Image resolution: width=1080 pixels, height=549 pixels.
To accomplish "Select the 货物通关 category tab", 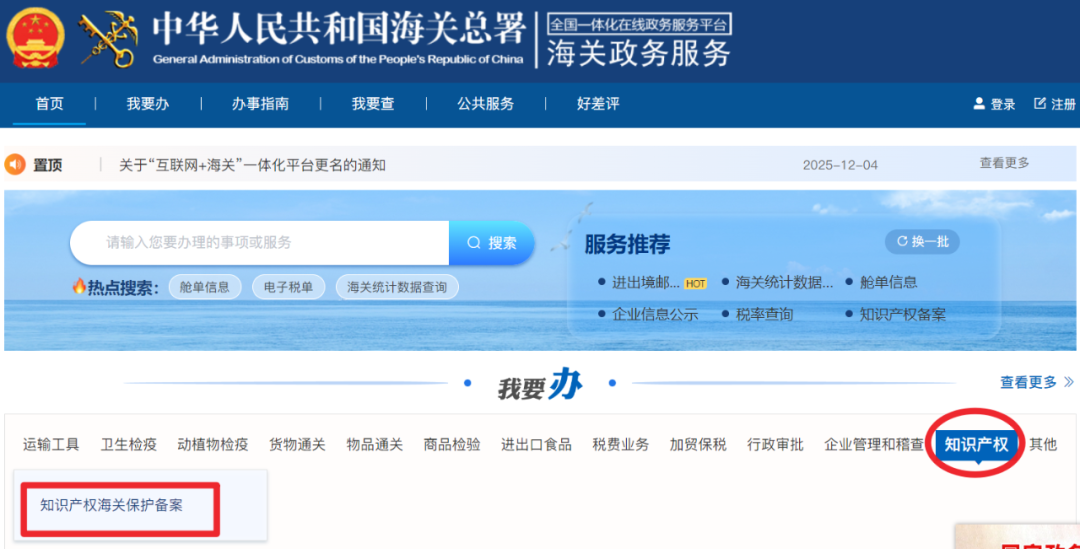I will 297,444.
